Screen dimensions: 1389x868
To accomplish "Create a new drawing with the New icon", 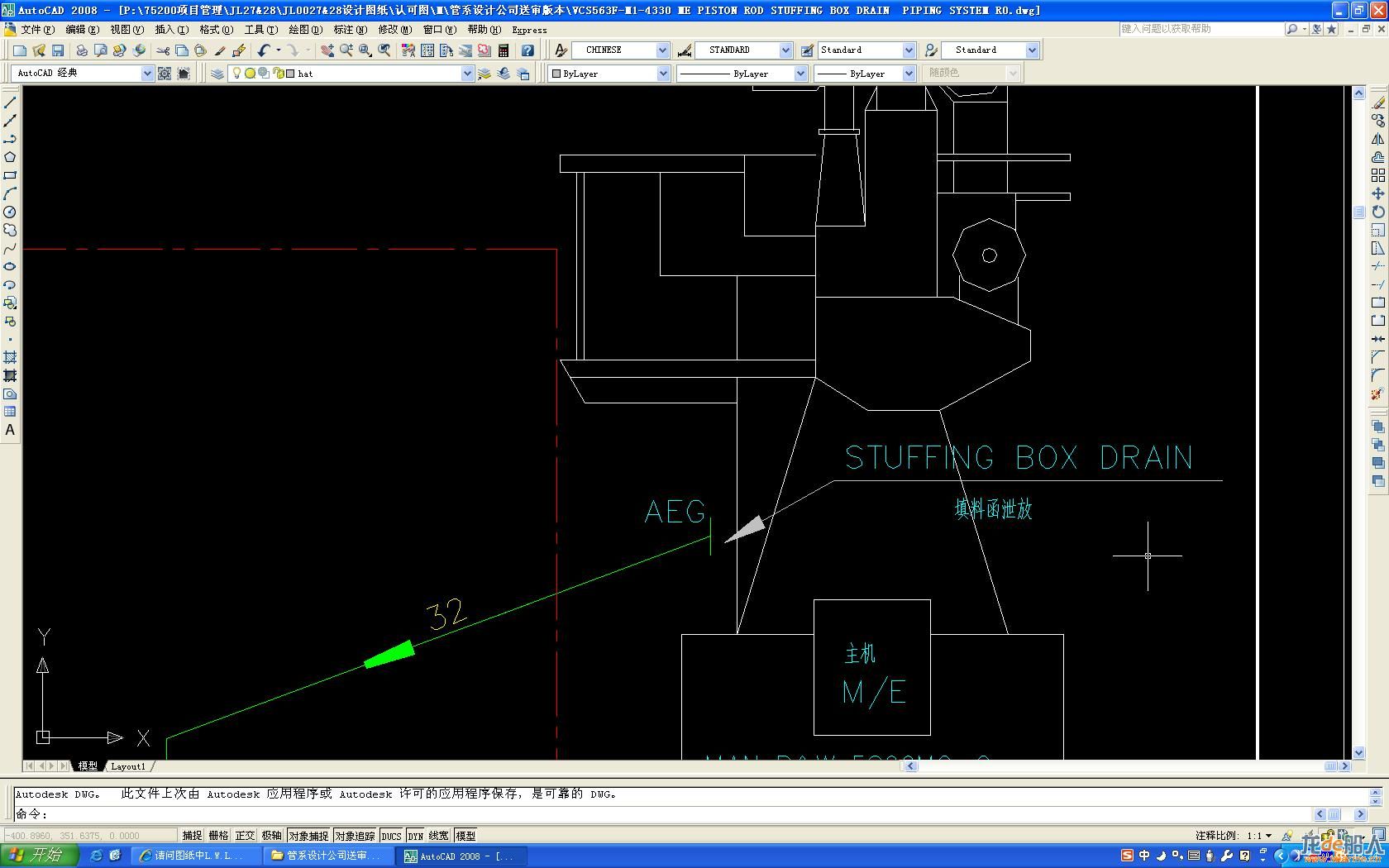I will point(20,50).
